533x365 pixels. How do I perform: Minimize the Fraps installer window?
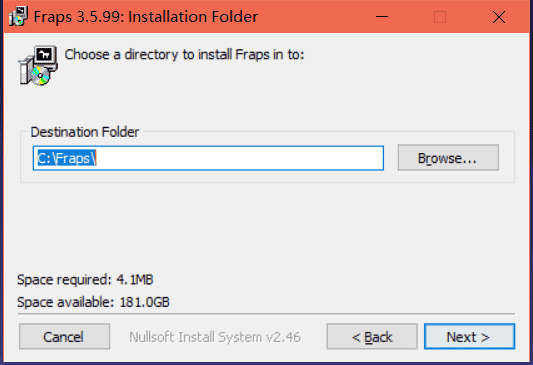point(382,17)
